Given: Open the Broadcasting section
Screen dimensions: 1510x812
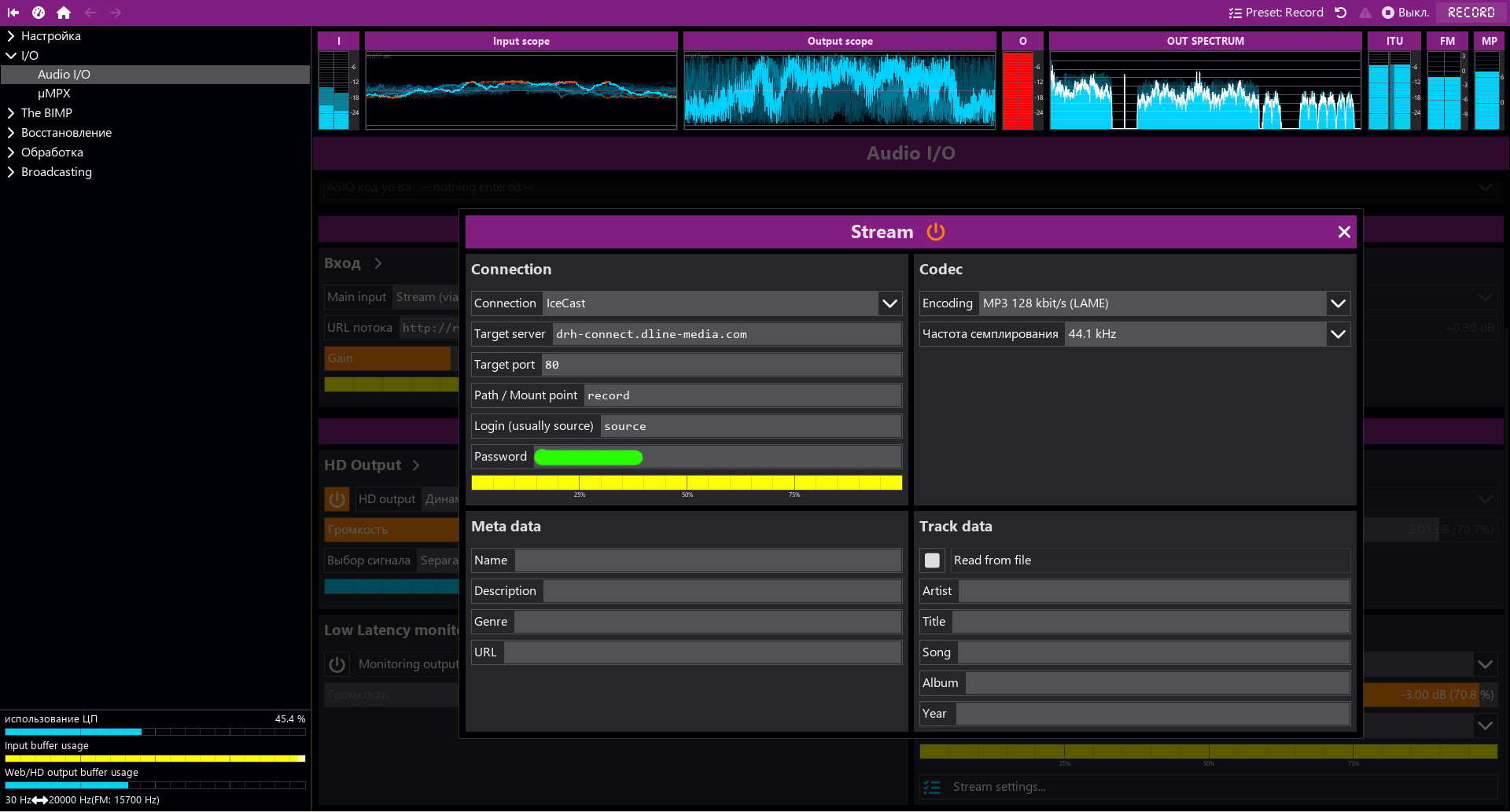Looking at the screenshot, I should [57, 172].
